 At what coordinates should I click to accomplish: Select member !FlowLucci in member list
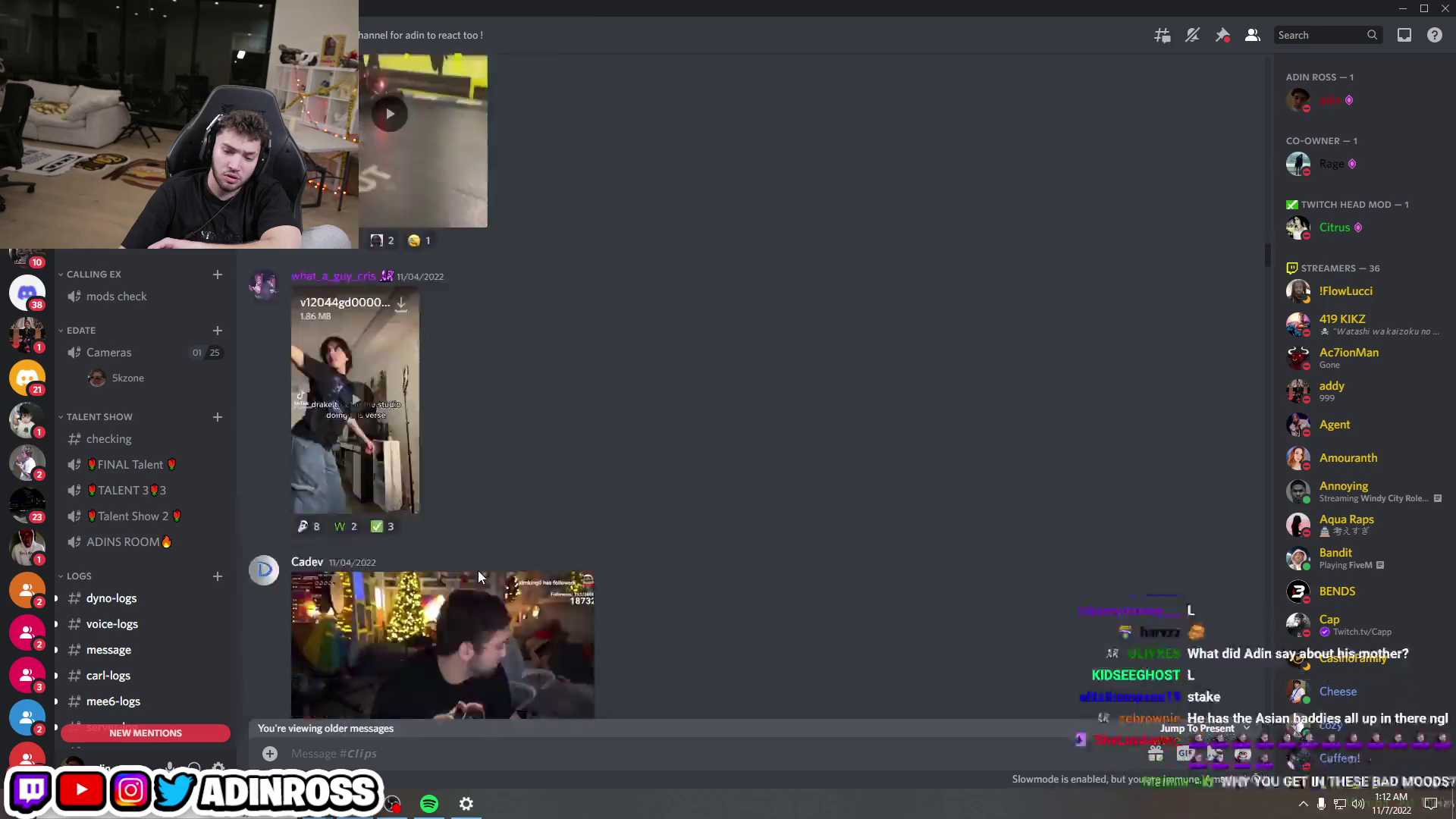click(1361, 291)
